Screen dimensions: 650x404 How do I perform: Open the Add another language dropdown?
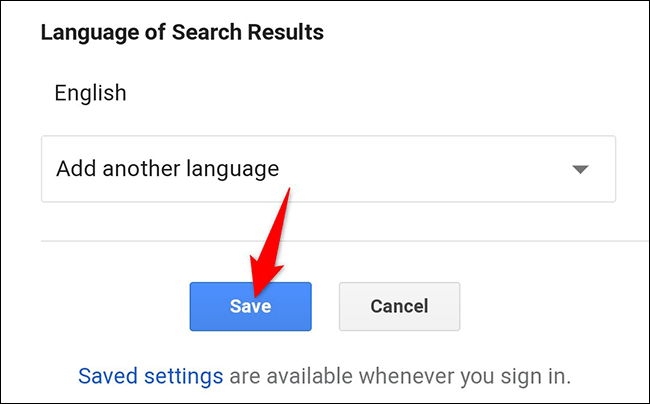(x=328, y=169)
